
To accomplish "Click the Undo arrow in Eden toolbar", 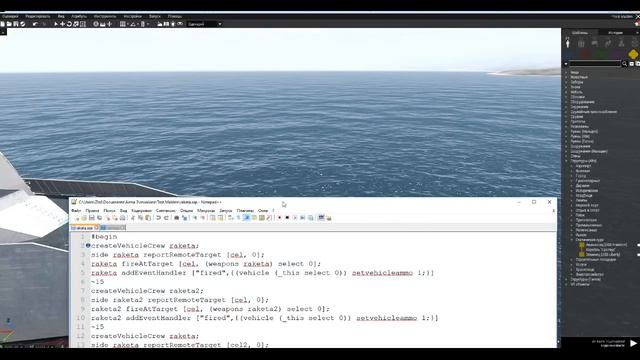I will point(35,24).
